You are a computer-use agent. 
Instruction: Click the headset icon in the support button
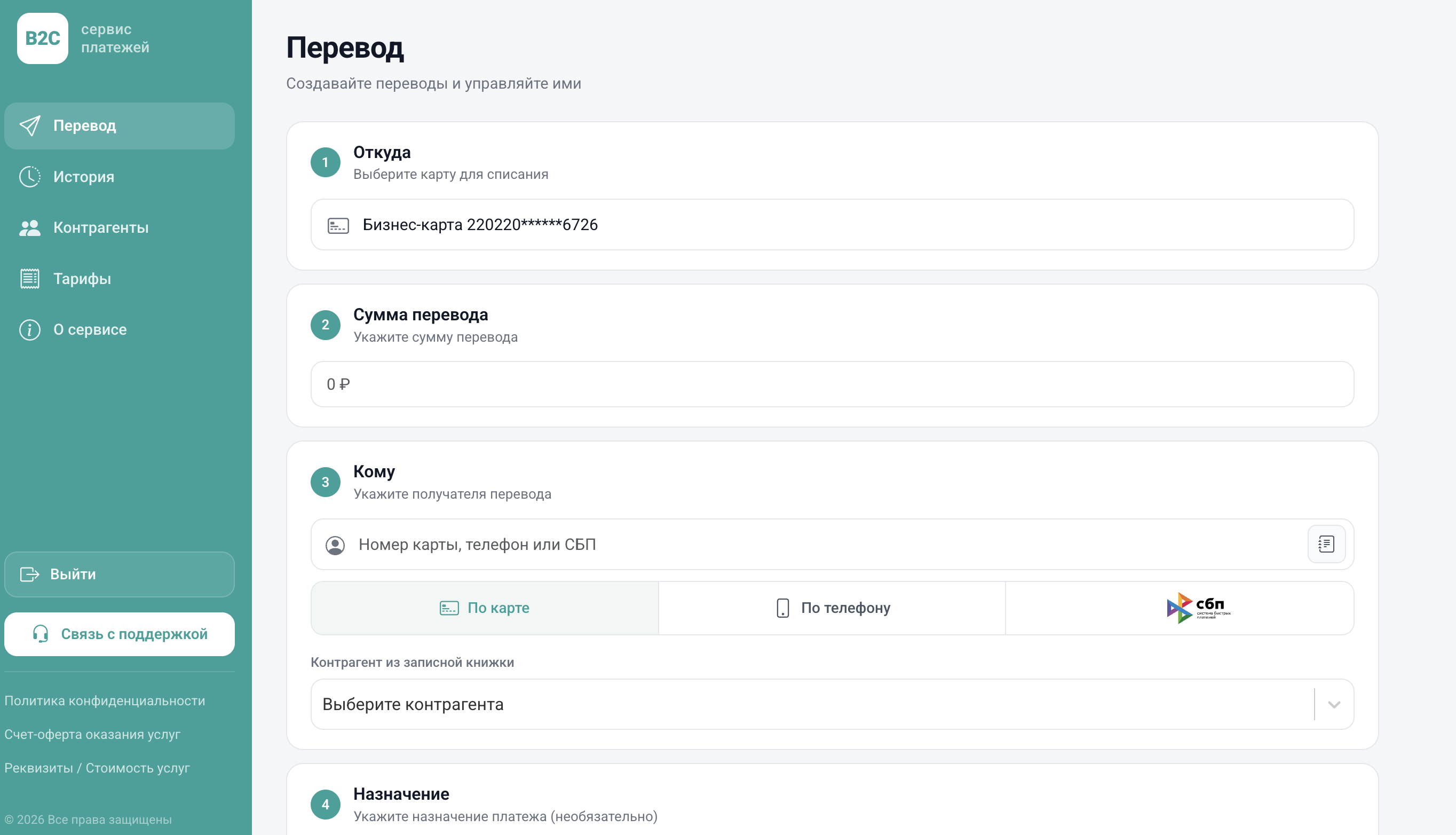[40, 634]
